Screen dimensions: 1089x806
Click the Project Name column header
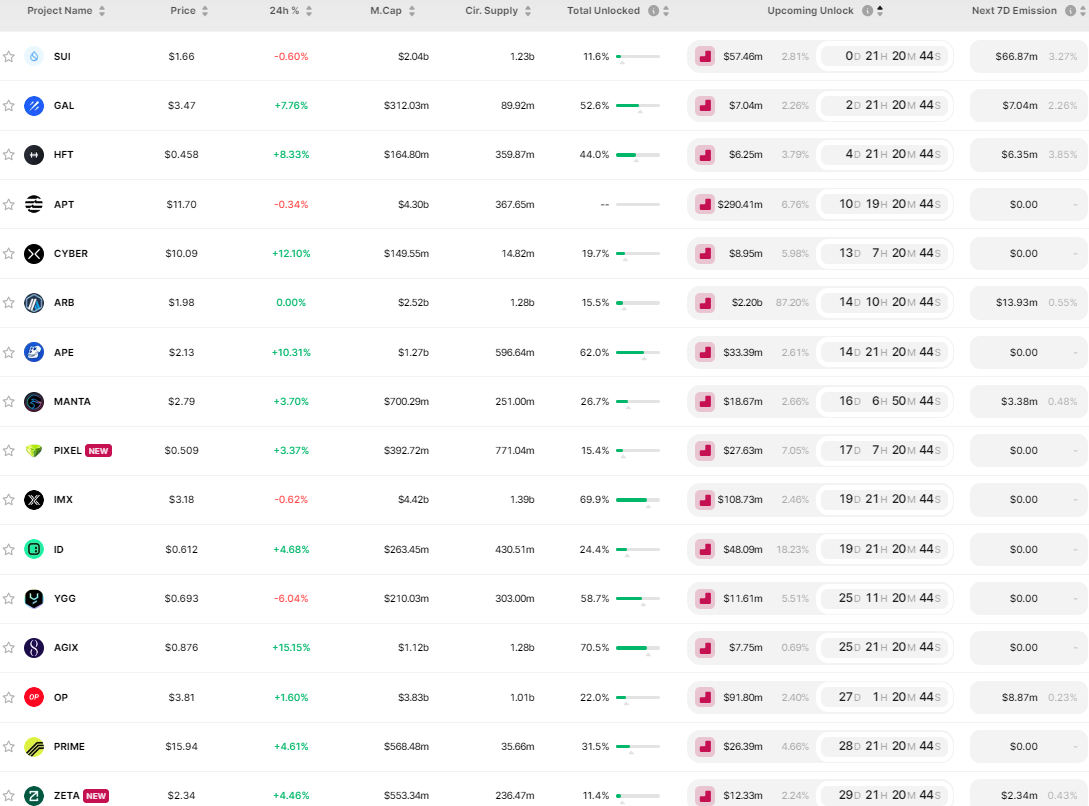click(x=59, y=11)
